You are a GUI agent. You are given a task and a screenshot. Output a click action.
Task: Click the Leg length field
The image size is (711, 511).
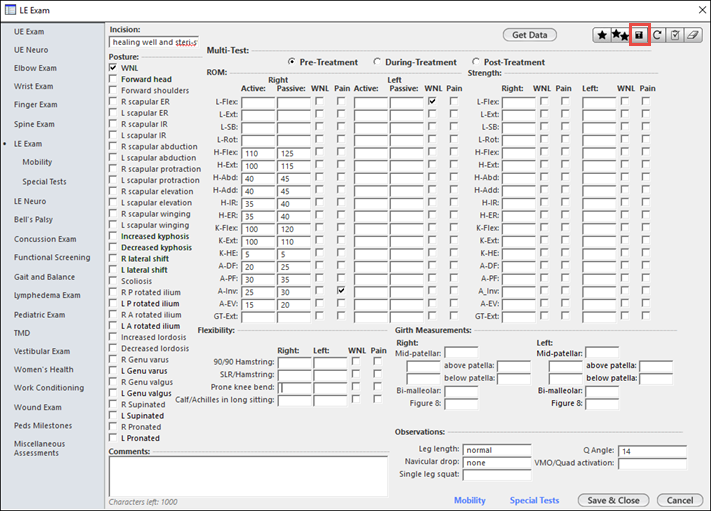[x=497, y=450]
